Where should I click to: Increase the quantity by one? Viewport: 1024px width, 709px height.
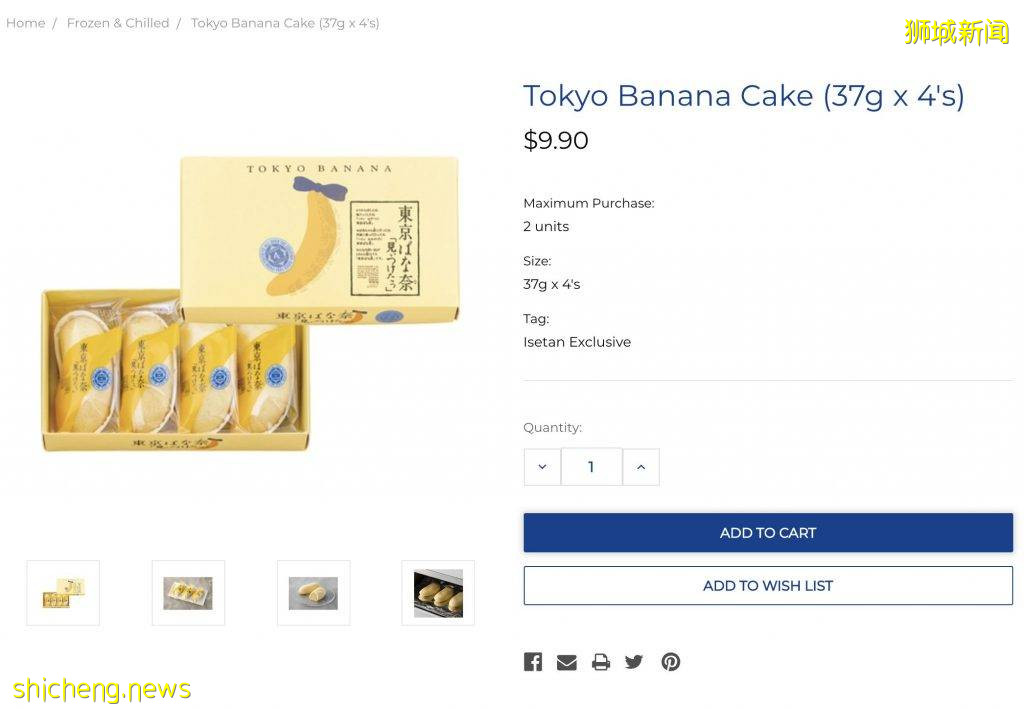coord(641,466)
